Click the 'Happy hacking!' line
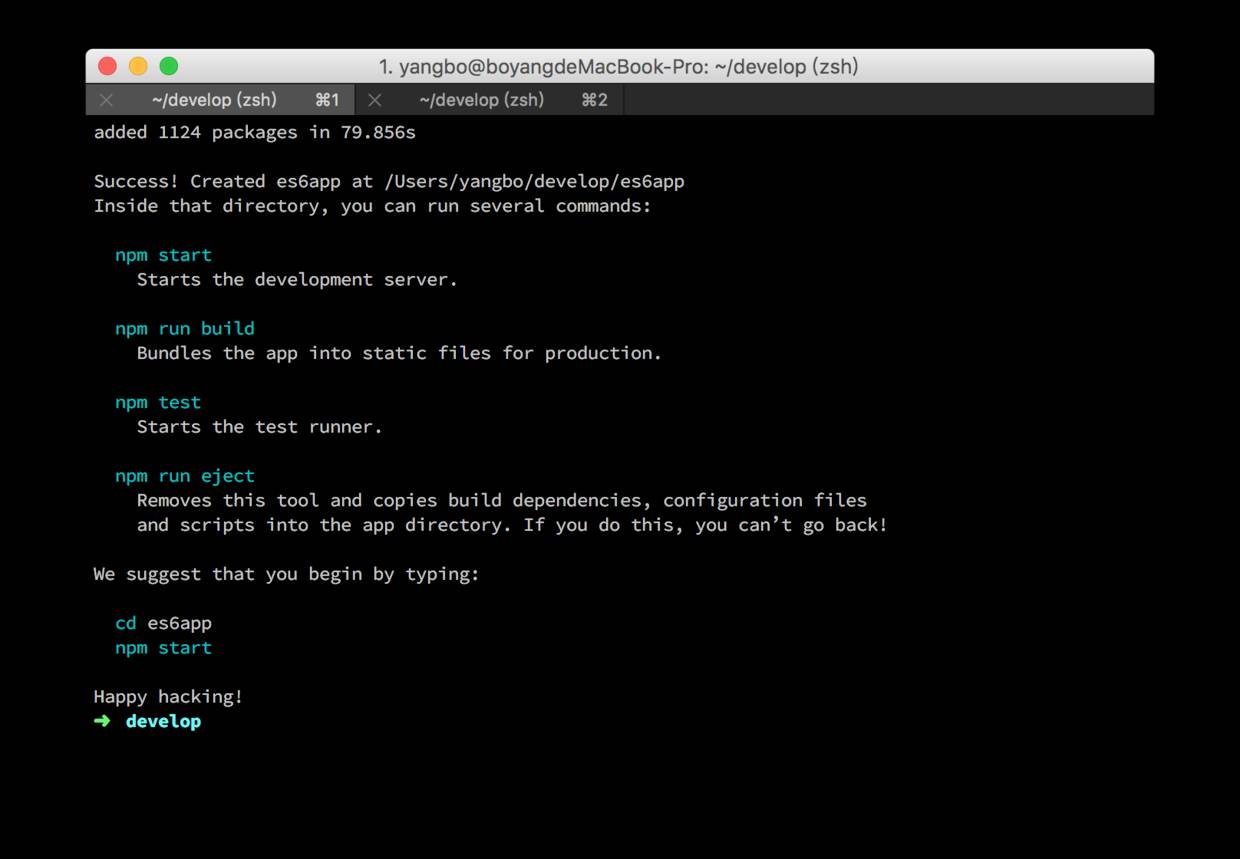This screenshot has width=1240, height=859. [168, 697]
